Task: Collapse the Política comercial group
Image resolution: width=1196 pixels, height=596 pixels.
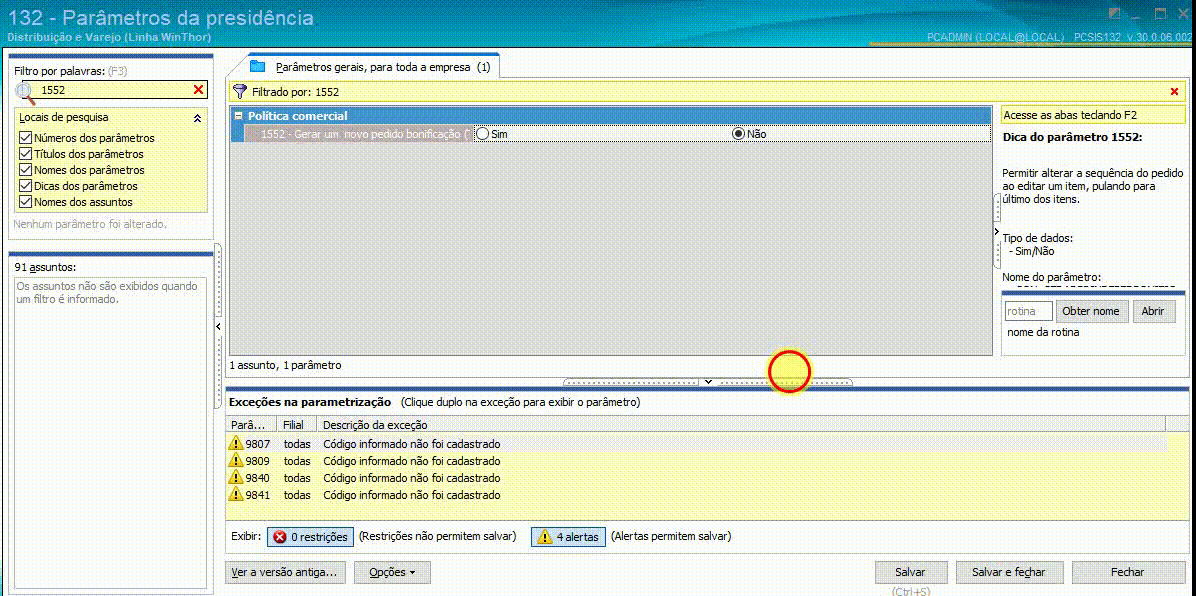Action: (x=239, y=116)
